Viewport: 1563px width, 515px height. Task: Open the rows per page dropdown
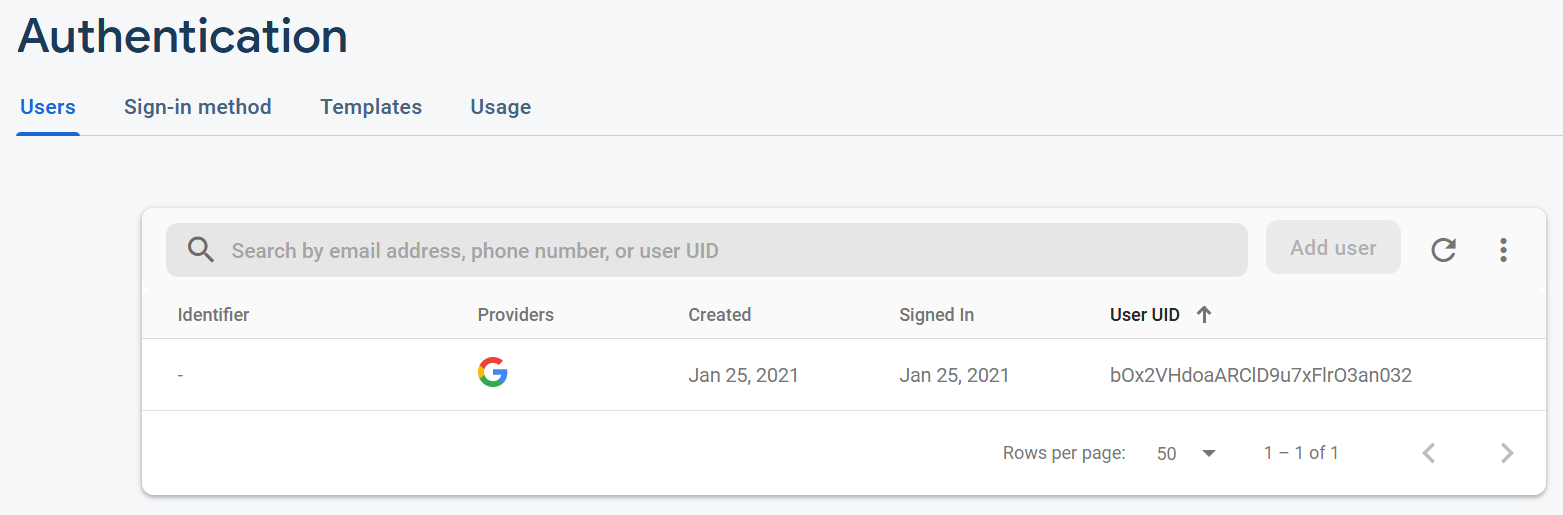point(1186,453)
